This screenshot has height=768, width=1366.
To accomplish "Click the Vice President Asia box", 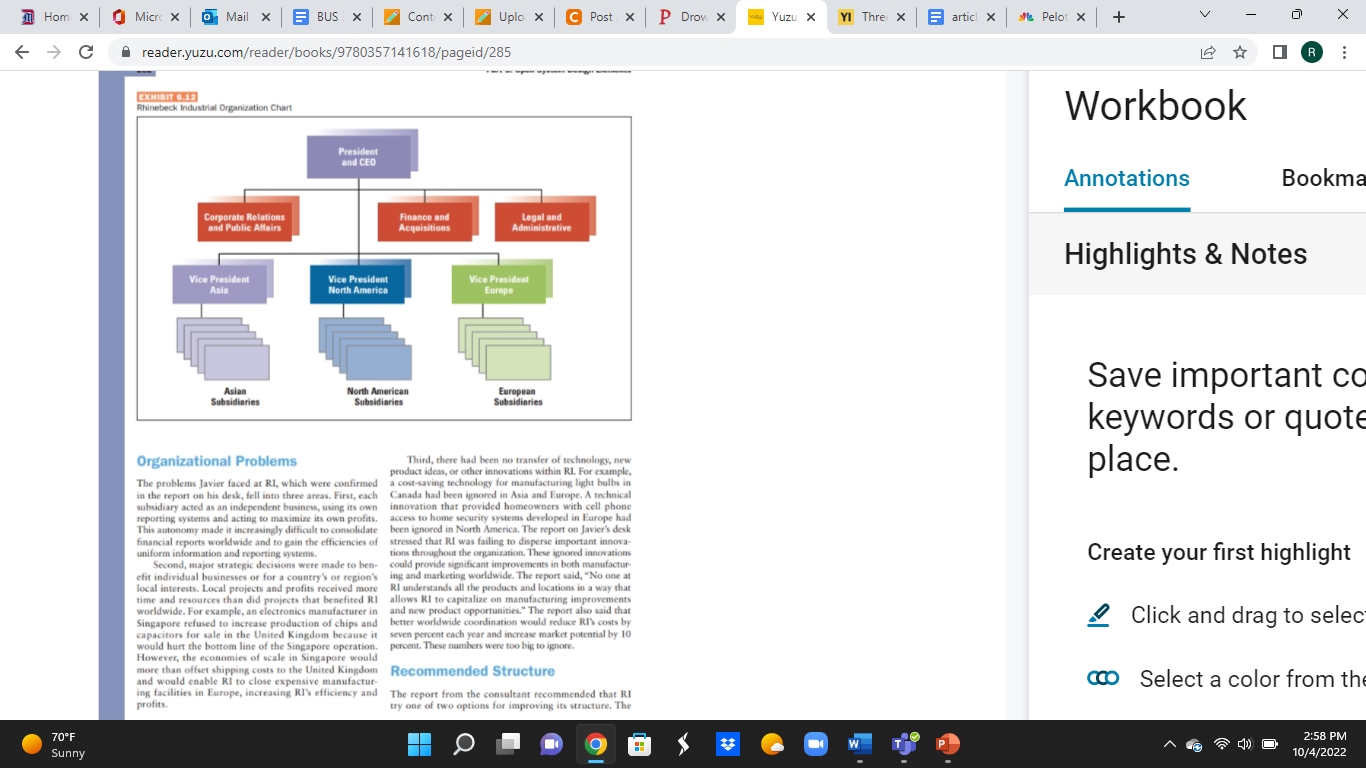I will (220, 285).
